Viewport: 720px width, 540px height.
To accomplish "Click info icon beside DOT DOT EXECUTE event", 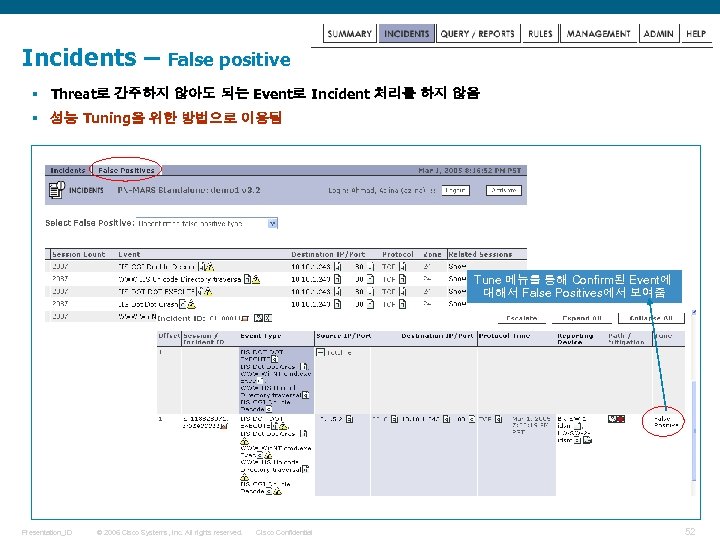I will tap(200, 291).
